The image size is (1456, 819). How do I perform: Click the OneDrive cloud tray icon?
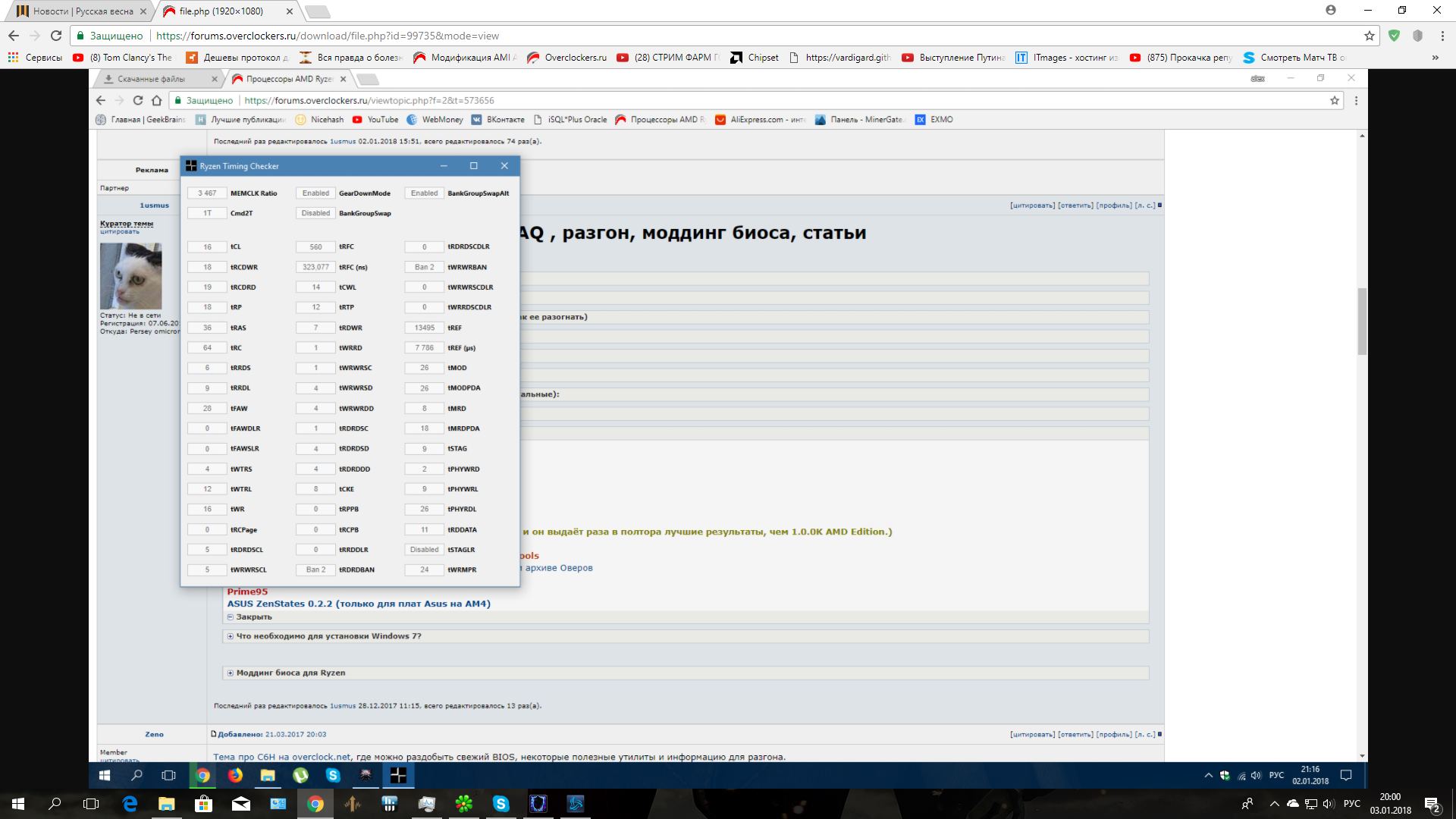(1292, 804)
